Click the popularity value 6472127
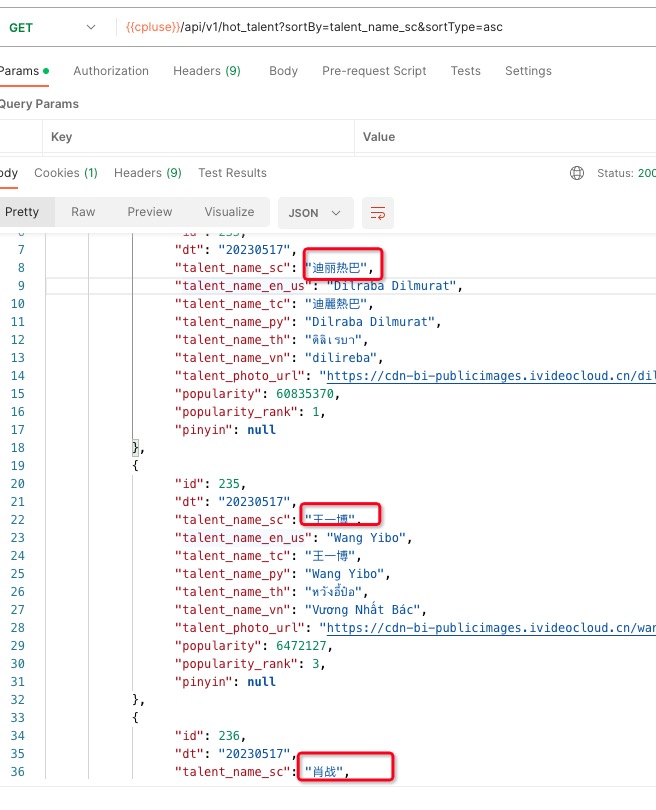This screenshot has height=810, width=656. point(301,646)
